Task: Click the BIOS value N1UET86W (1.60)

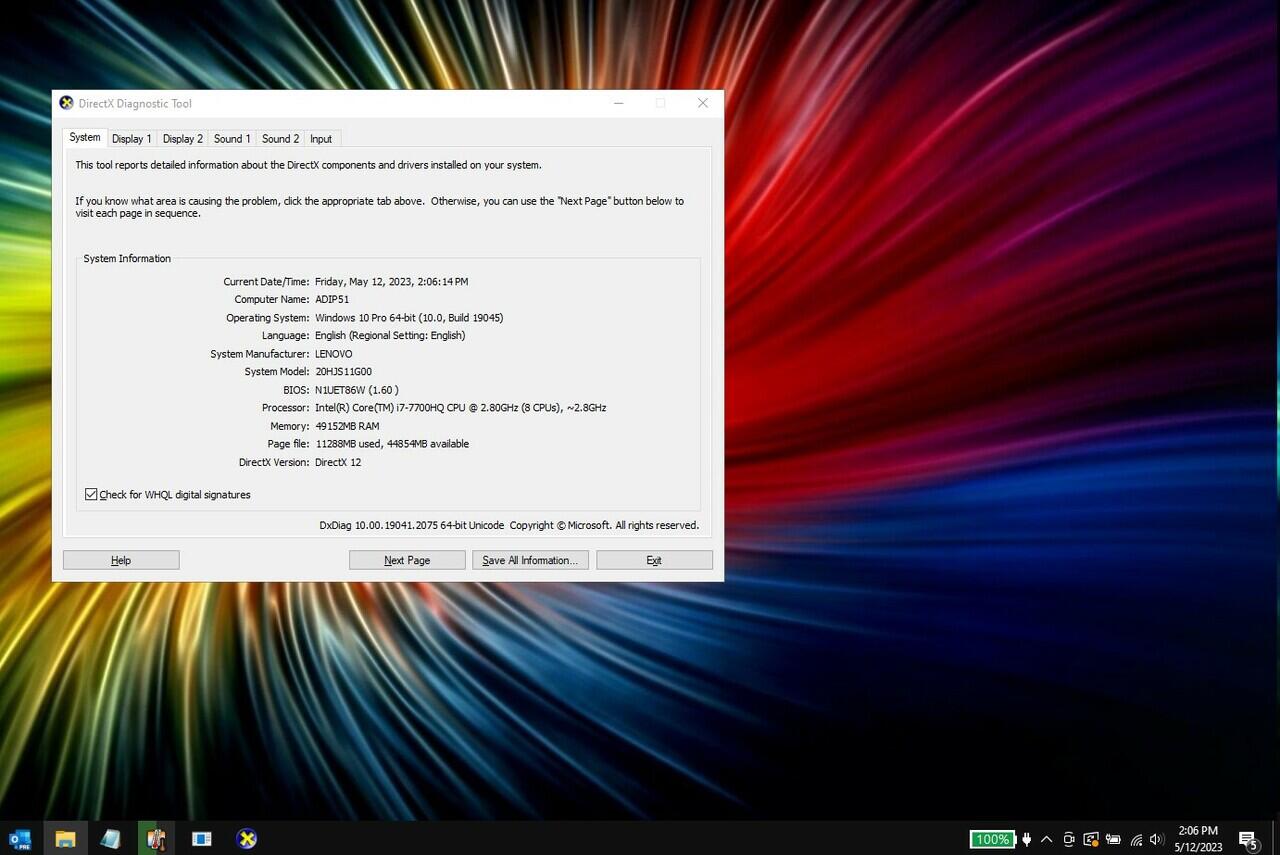Action: (357, 389)
